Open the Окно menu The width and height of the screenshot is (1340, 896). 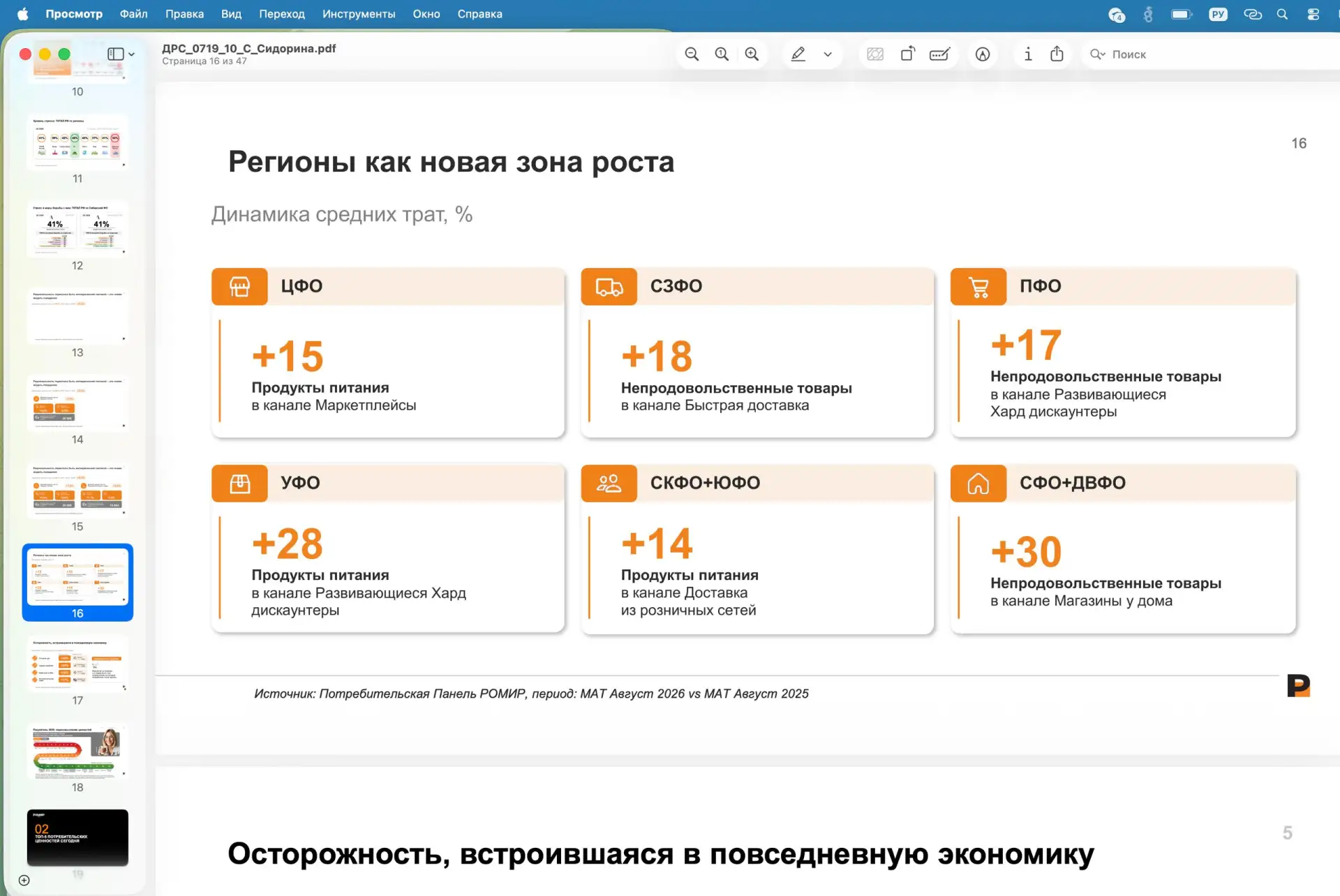[426, 14]
